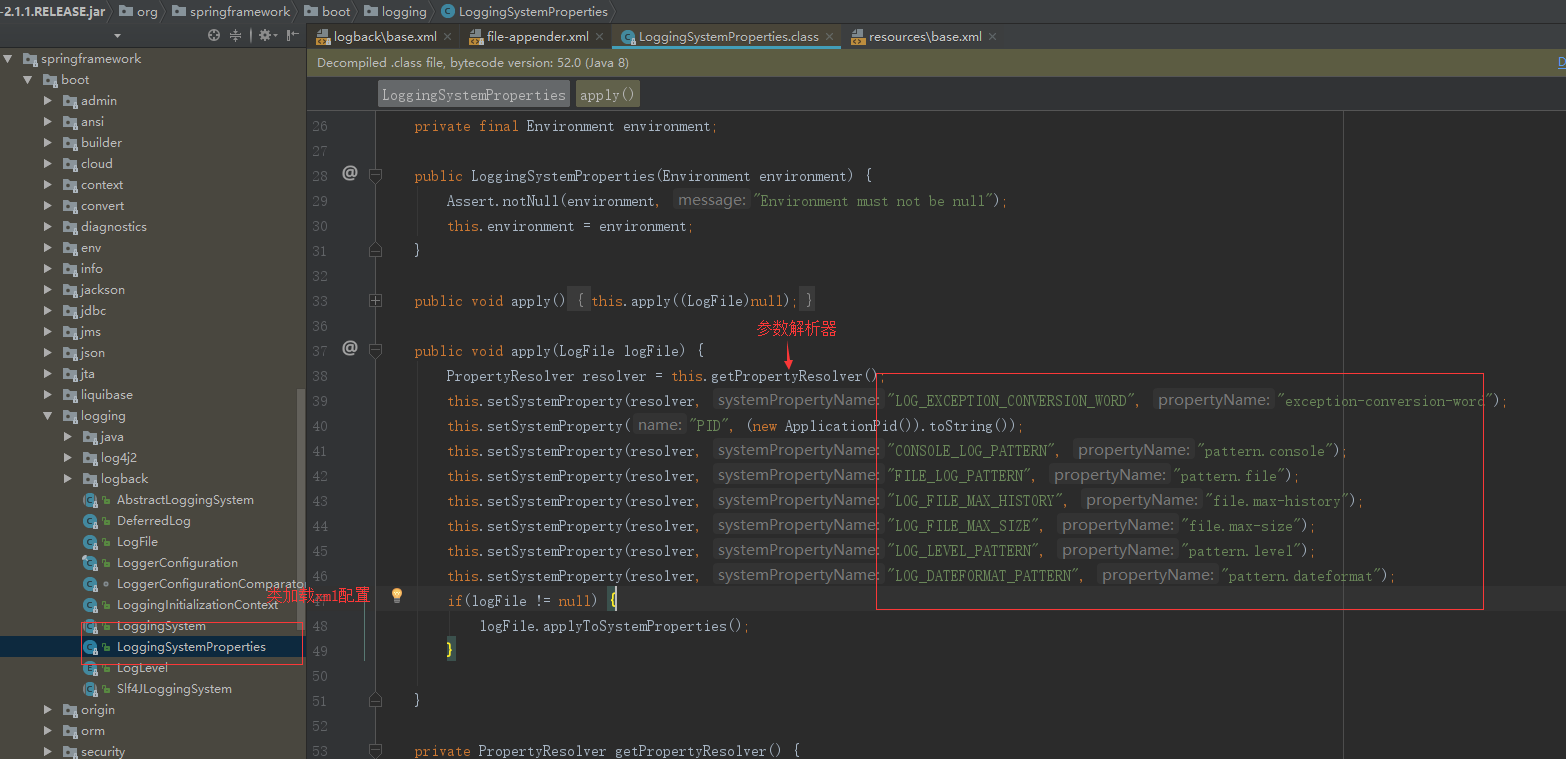
Task: Open LoggingInitializationContext class
Action: pos(197,605)
